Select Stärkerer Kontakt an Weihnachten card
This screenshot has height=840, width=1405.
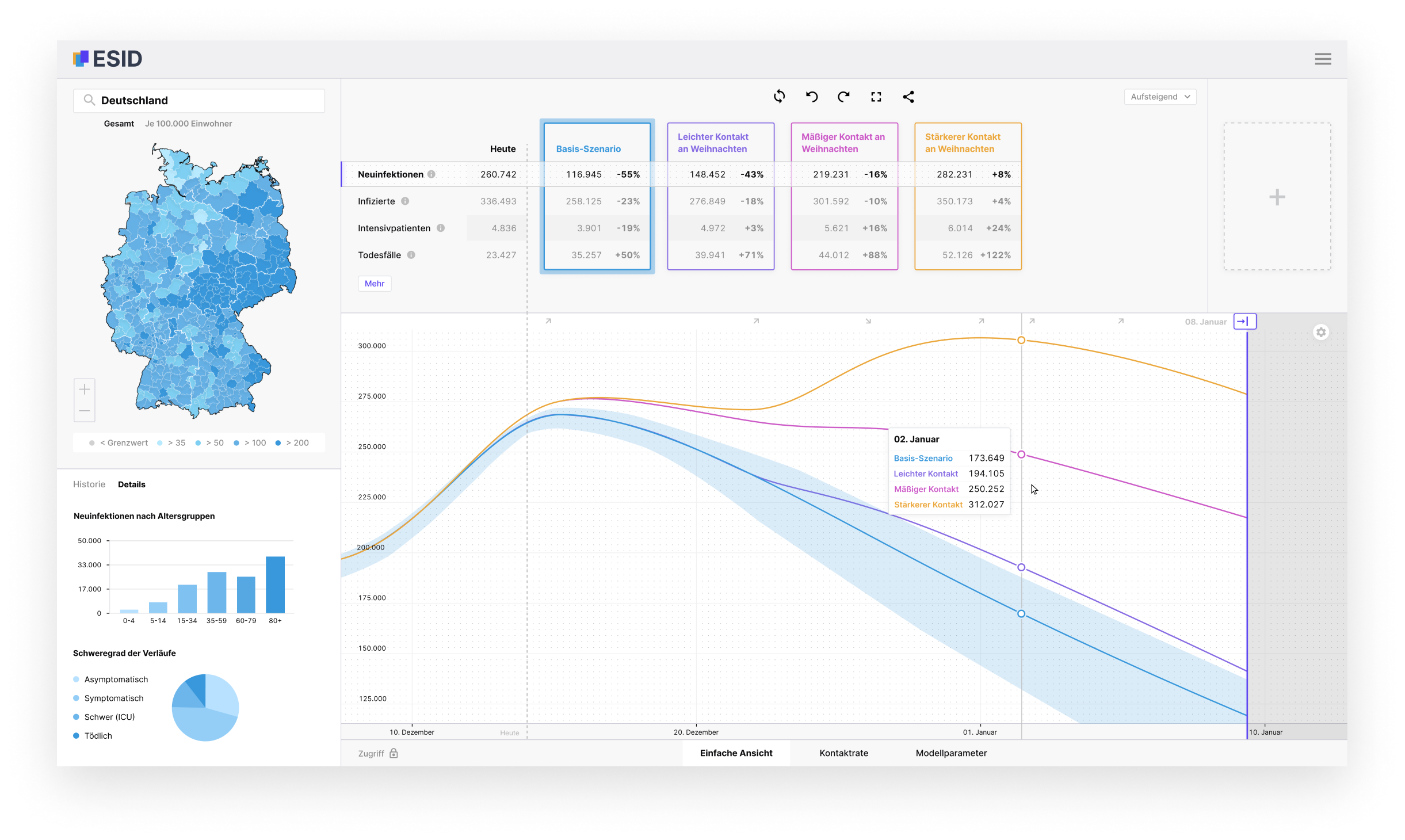point(968,196)
